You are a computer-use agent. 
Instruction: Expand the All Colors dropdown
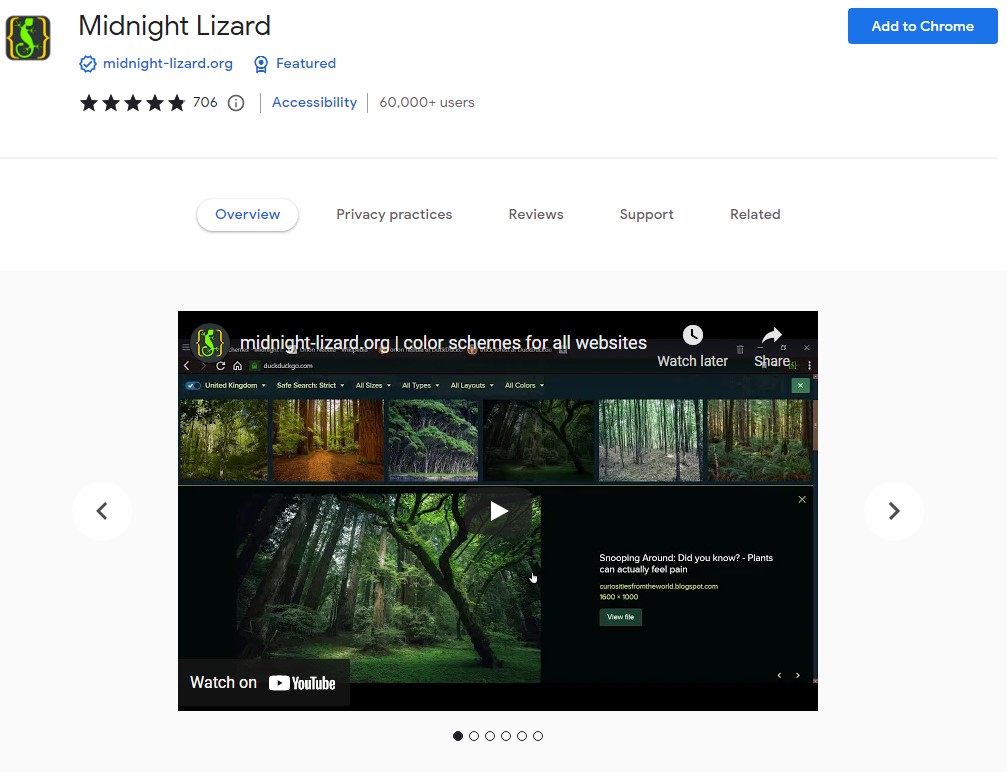(x=524, y=385)
